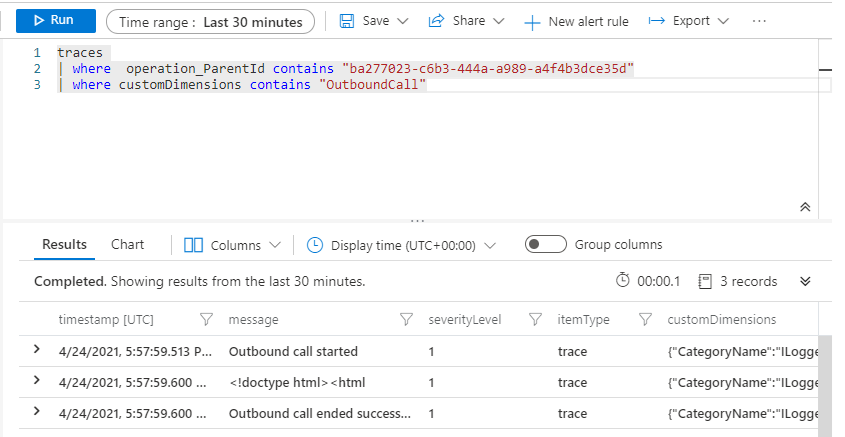Run the query
The width and height of the screenshot is (845, 437).
[x=56, y=20]
